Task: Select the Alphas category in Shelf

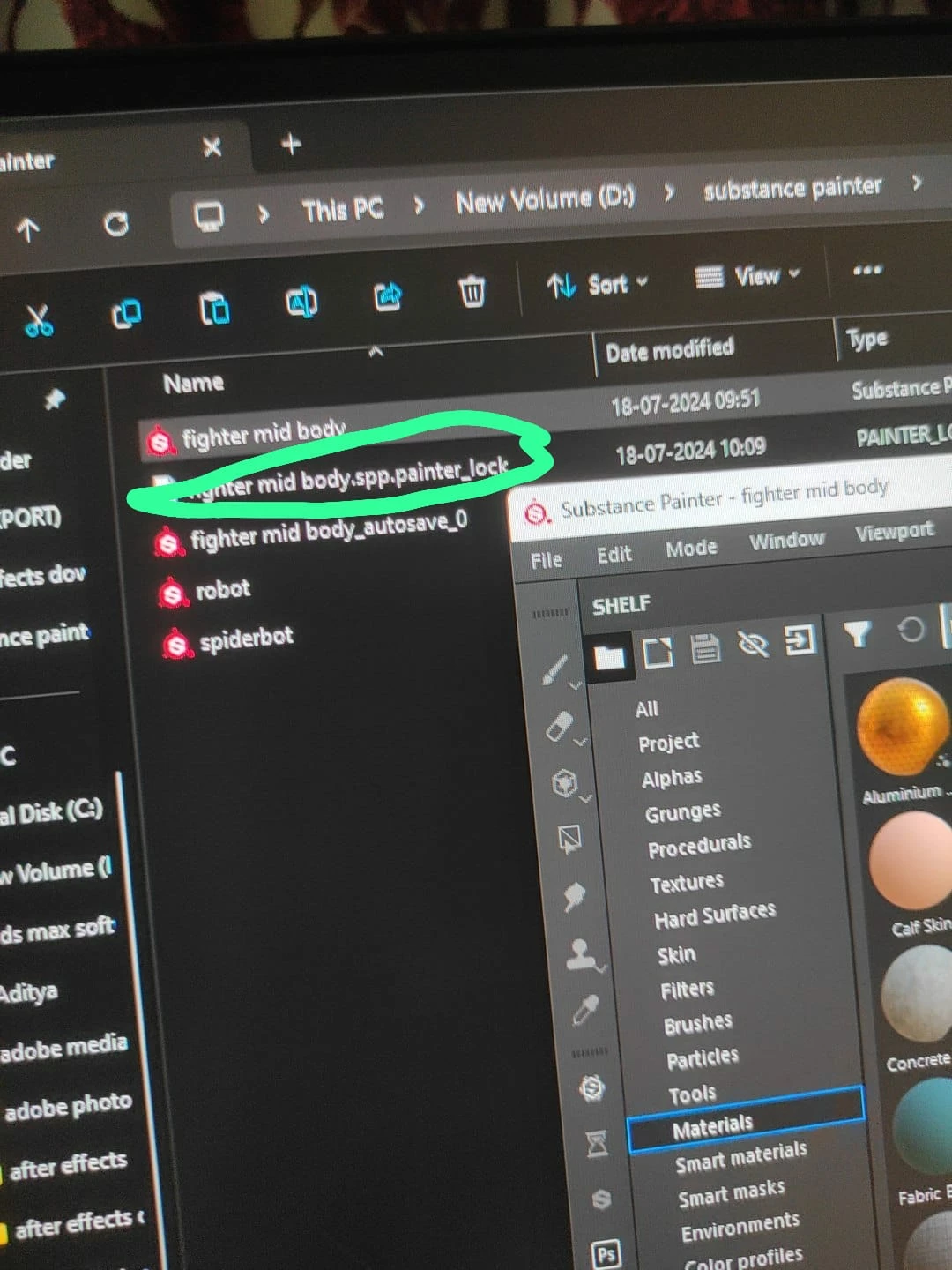Action: 672,778
